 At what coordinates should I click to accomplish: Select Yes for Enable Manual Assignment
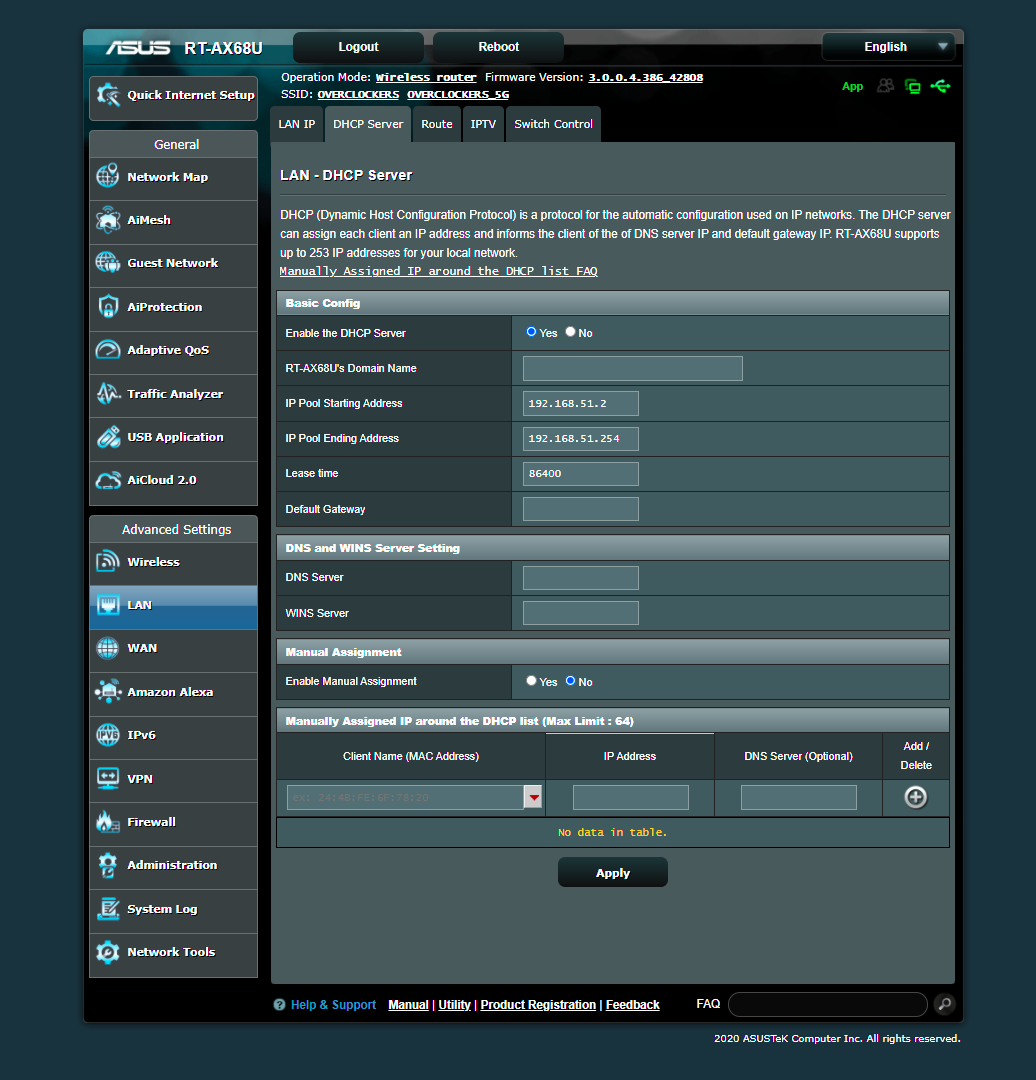(531, 681)
